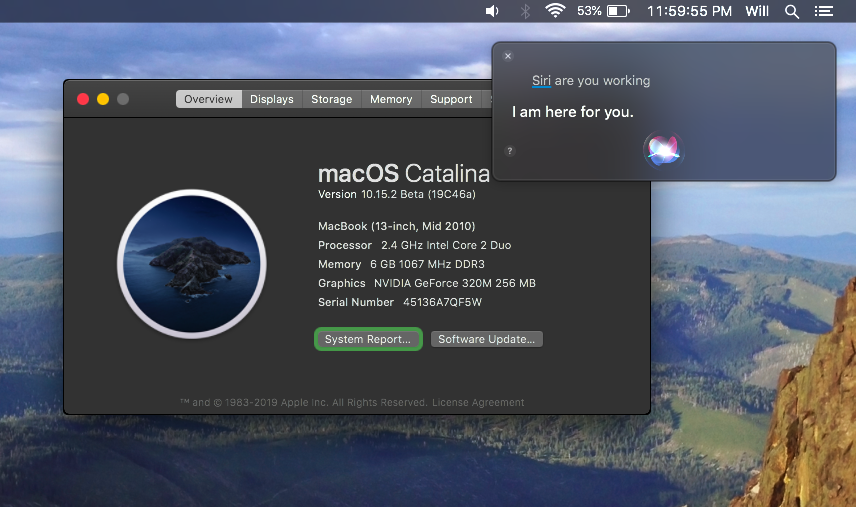Switch to the Storage tab
This screenshot has width=856, height=507.
pos(331,99)
